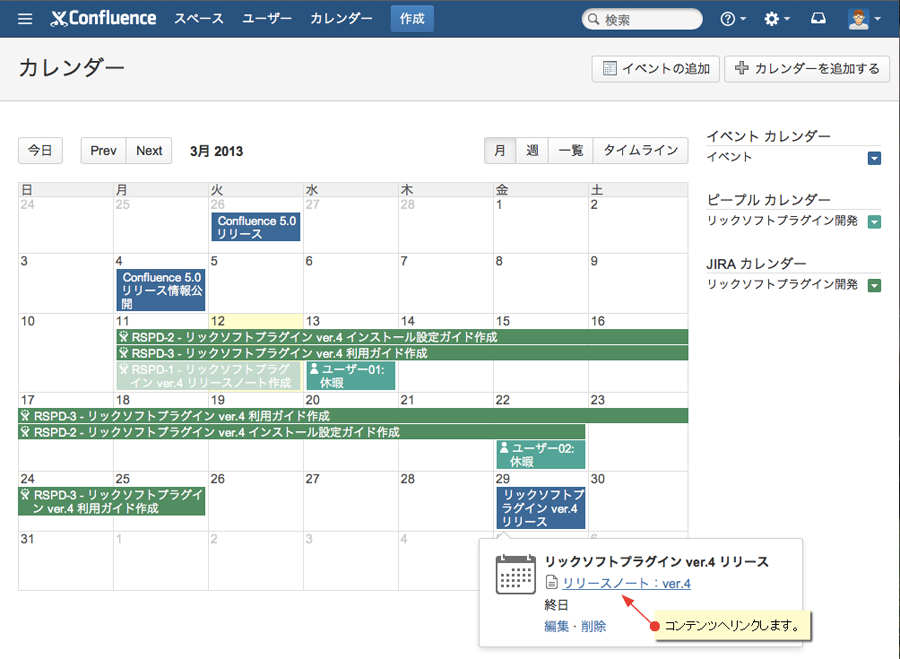Viewport: 900px width, 659px height.
Task: Click the JIRA icon on RSPD-1 event
Action: pos(123,369)
